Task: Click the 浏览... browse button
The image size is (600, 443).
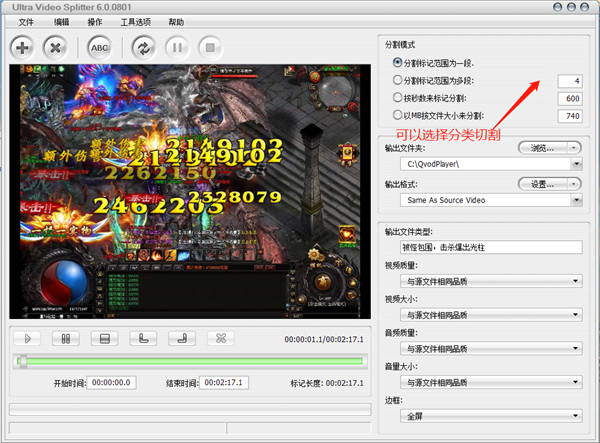Action: click(x=542, y=148)
